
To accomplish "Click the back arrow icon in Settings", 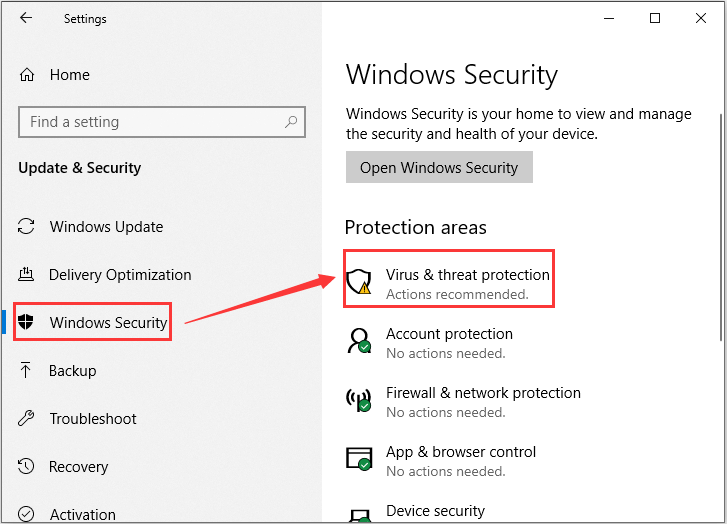I will pos(26,18).
